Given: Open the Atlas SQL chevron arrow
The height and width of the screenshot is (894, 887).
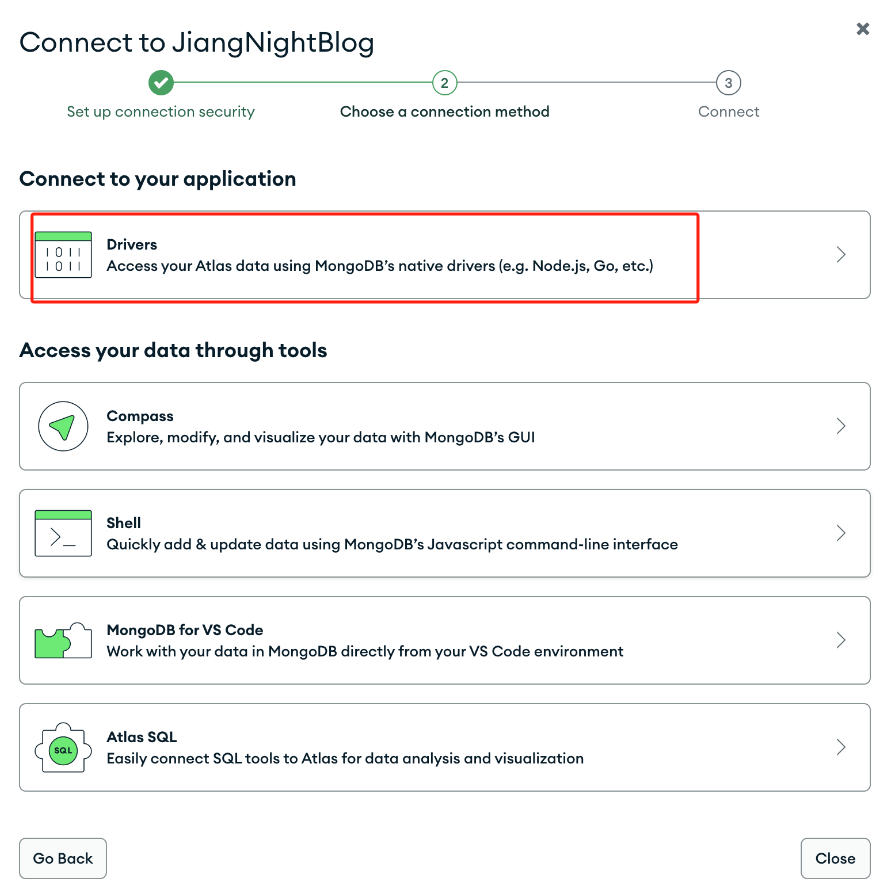Looking at the screenshot, I should click(841, 747).
